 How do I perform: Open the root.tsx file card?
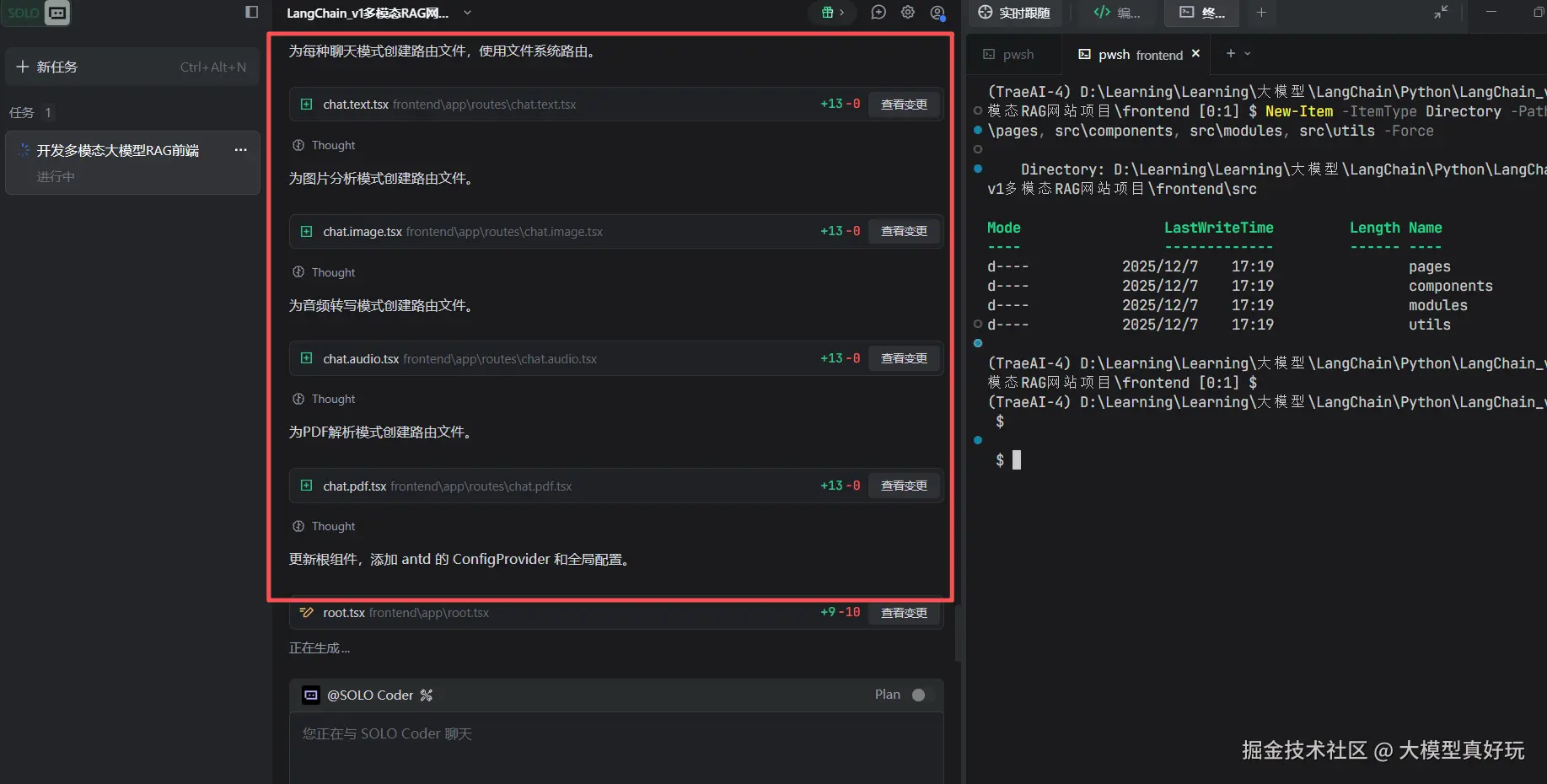click(615, 613)
